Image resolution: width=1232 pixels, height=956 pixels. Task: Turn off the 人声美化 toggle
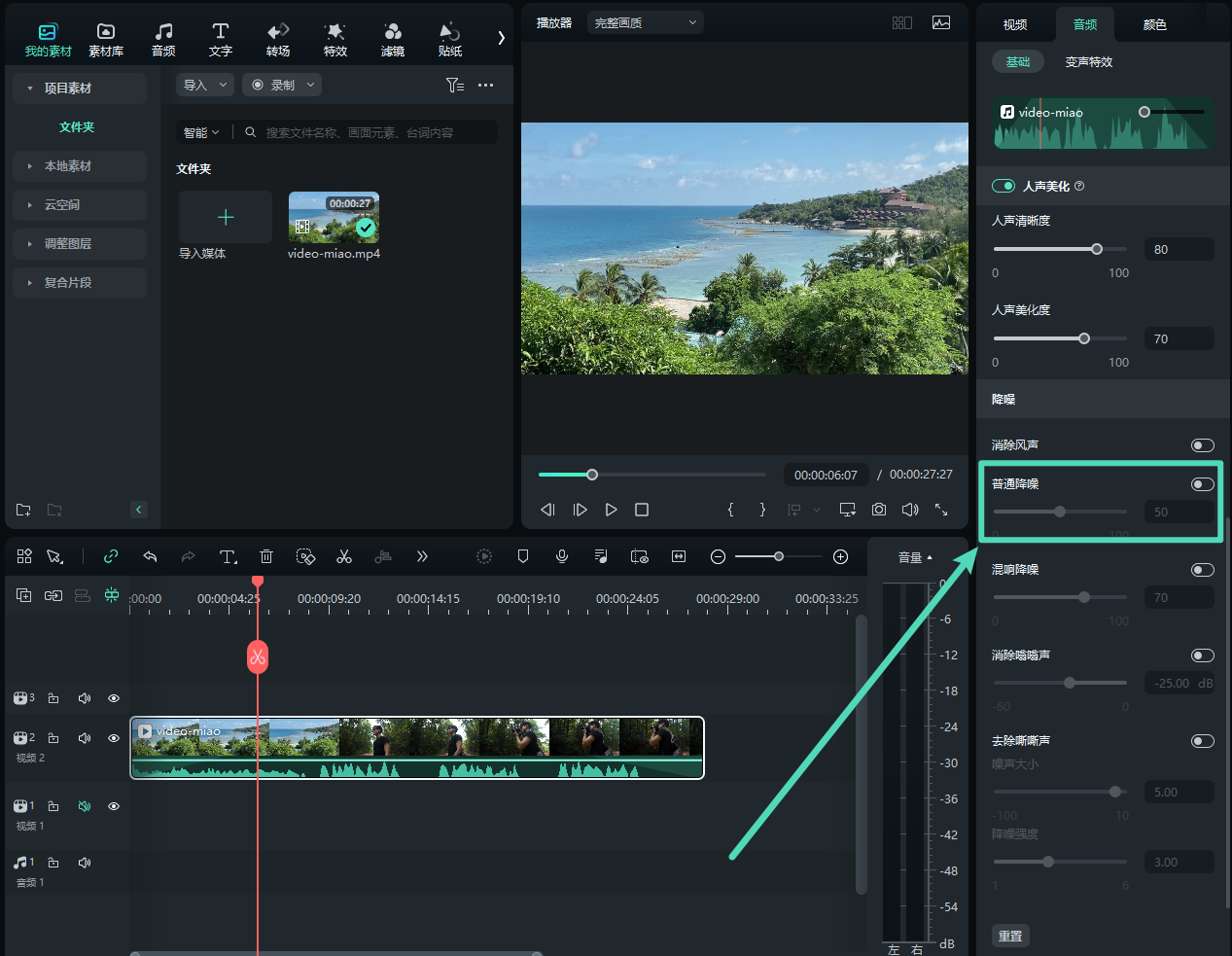pyautogui.click(x=1003, y=186)
